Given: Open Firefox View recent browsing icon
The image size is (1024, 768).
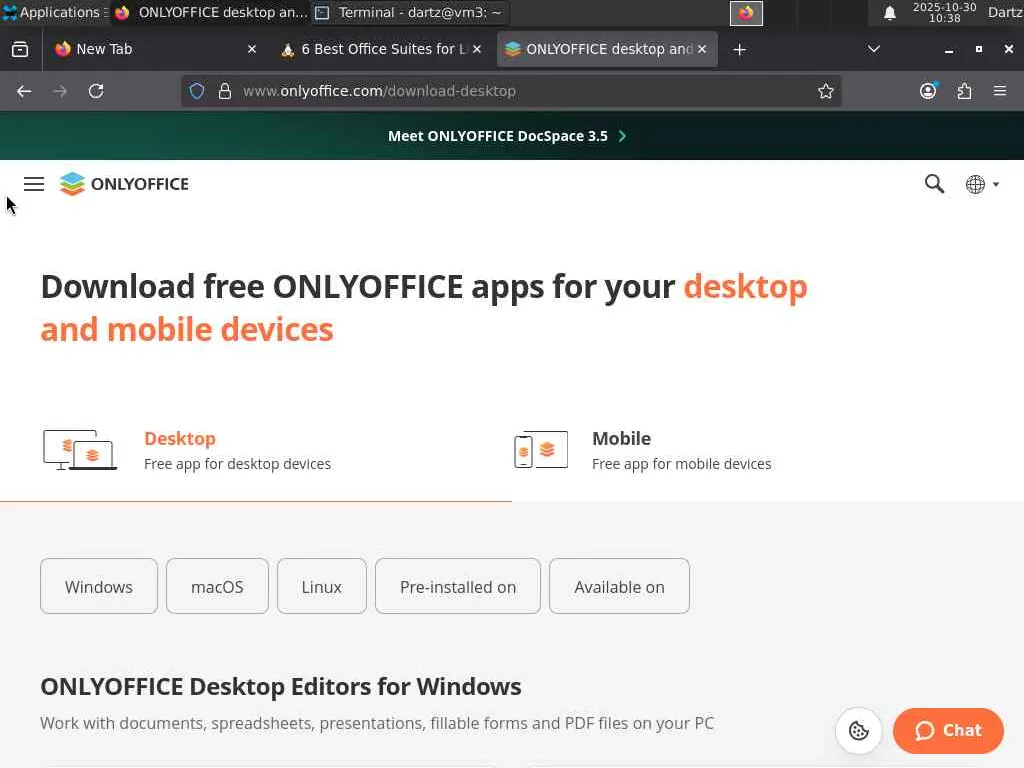Looking at the screenshot, I should [20, 50].
